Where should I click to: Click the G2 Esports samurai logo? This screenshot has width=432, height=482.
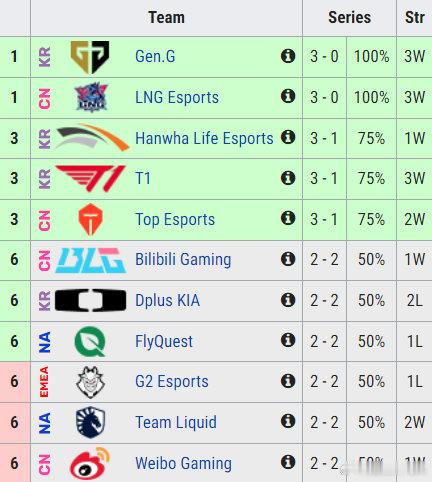click(x=90, y=382)
